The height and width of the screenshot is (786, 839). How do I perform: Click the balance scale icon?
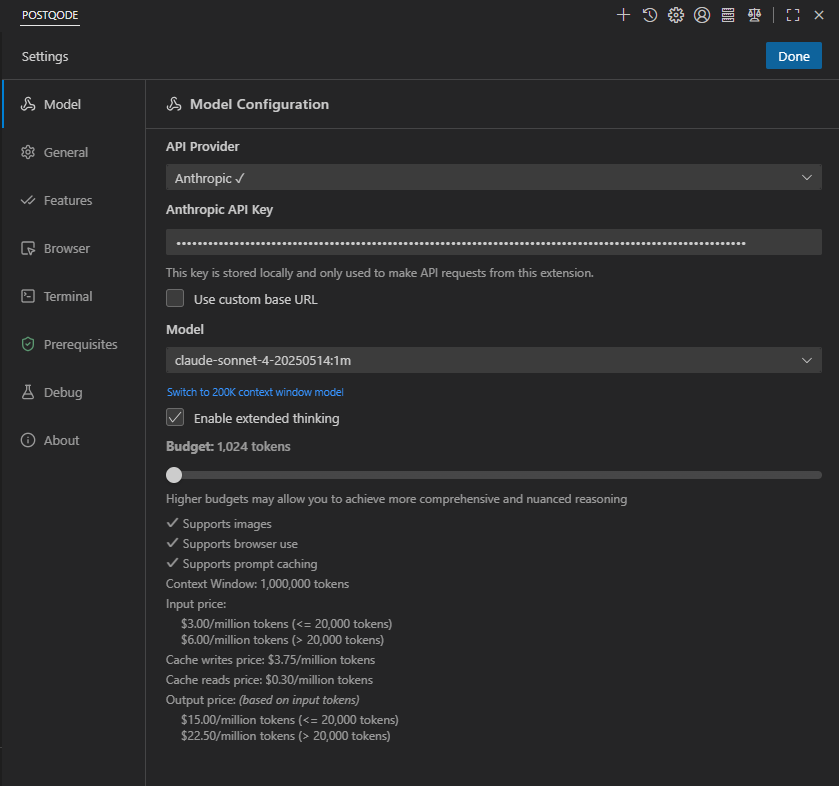[754, 15]
